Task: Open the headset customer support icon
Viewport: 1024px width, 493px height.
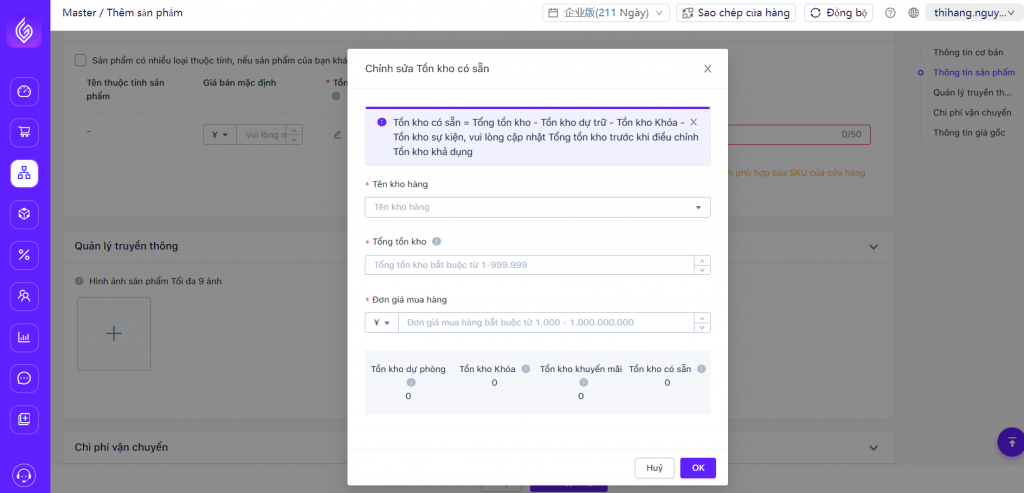Action: pos(24,475)
